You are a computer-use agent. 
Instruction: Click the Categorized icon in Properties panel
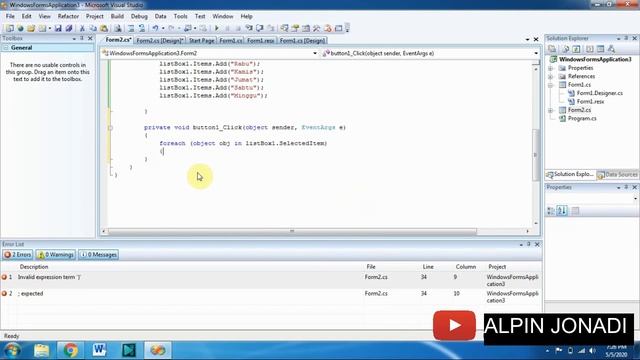pos(551,211)
